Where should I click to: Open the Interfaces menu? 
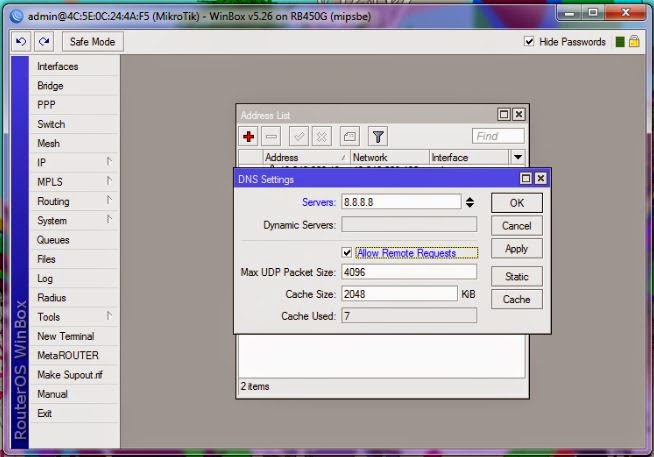tap(74, 66)
